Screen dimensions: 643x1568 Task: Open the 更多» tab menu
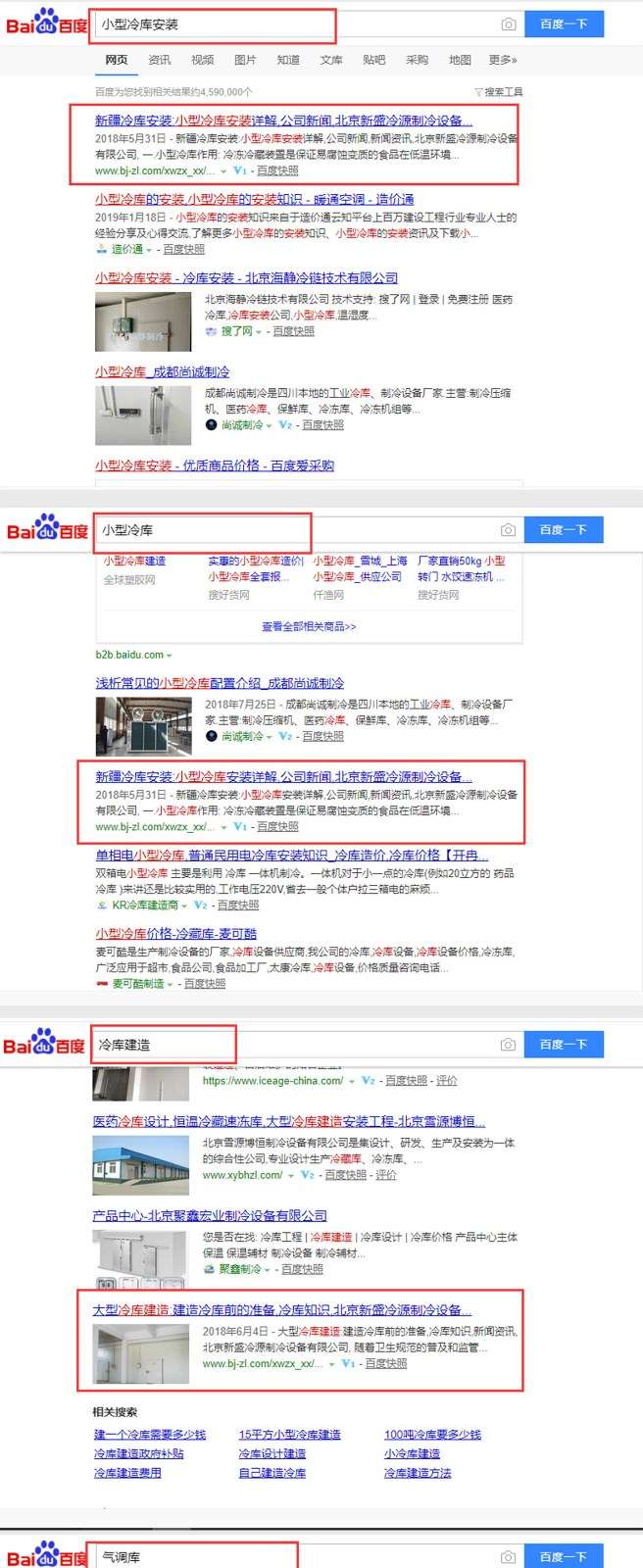(x=503, y=60)
